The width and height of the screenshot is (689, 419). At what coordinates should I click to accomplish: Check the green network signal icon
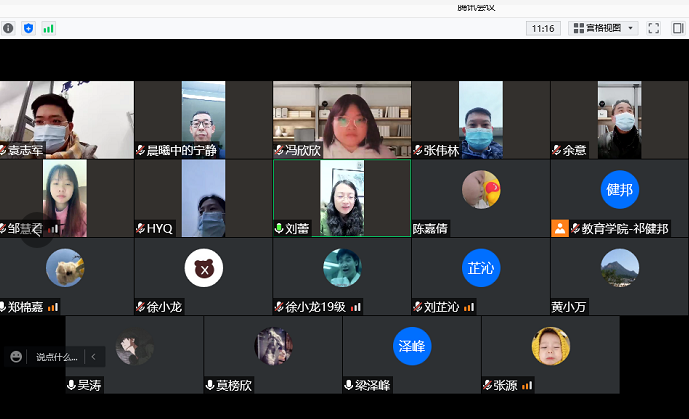pyautogui.click(x=48, y=28)
